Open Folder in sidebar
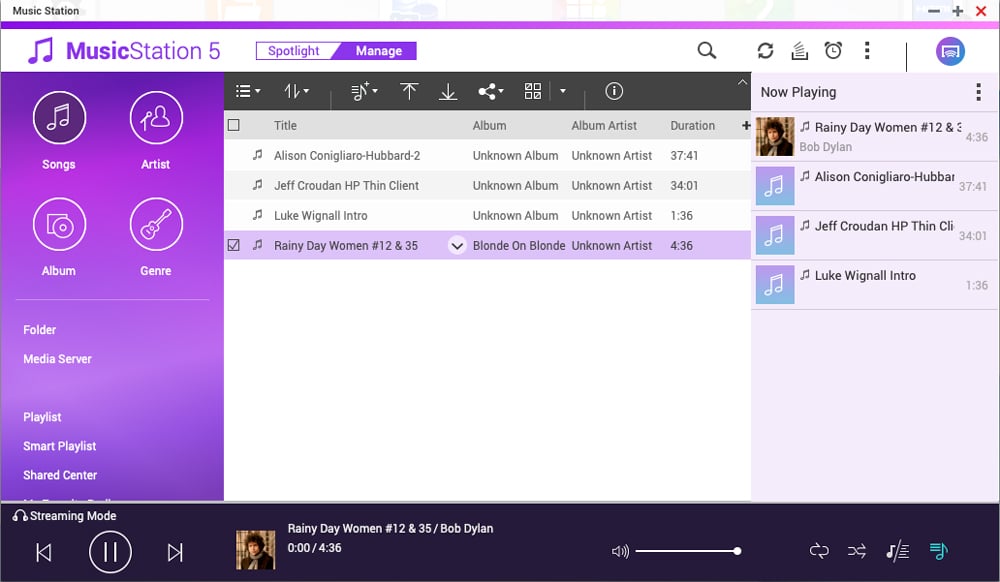This screenshot has width=1000, height=582. coord(40,330)
